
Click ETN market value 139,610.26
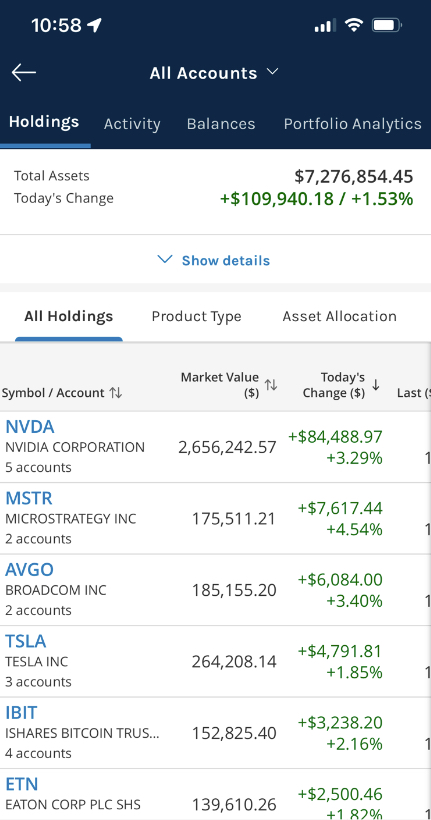(233, 804)
